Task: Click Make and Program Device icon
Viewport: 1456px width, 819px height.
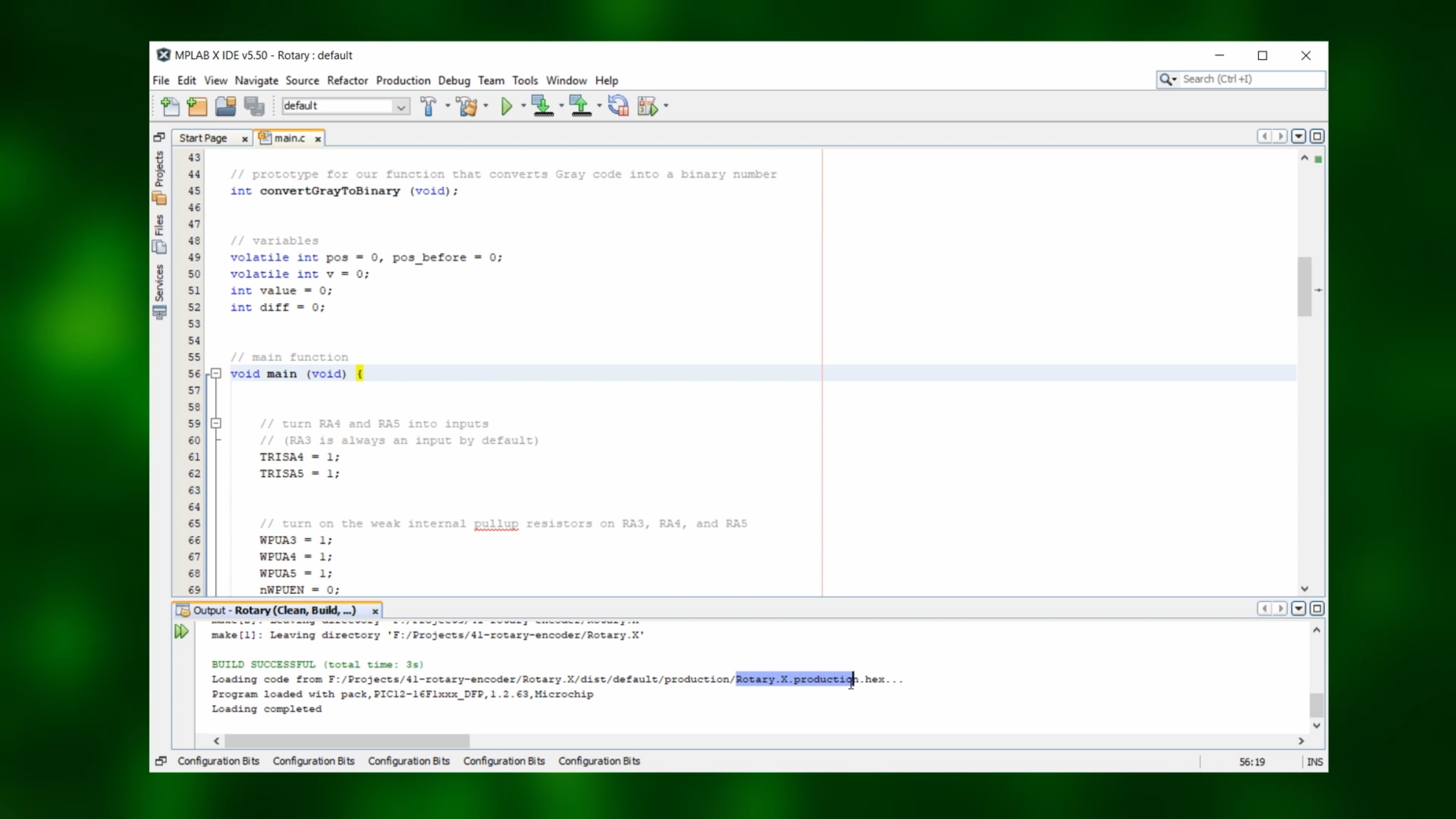Action: (542, 106)
